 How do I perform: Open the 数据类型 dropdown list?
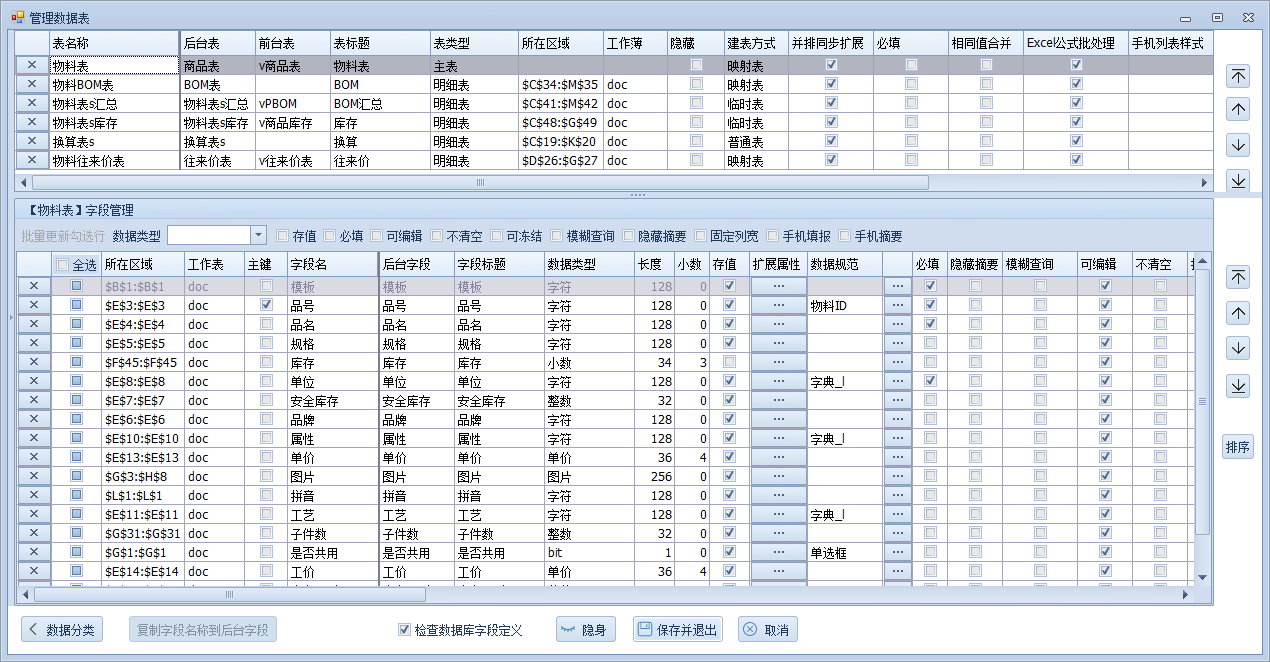(258, 235)
